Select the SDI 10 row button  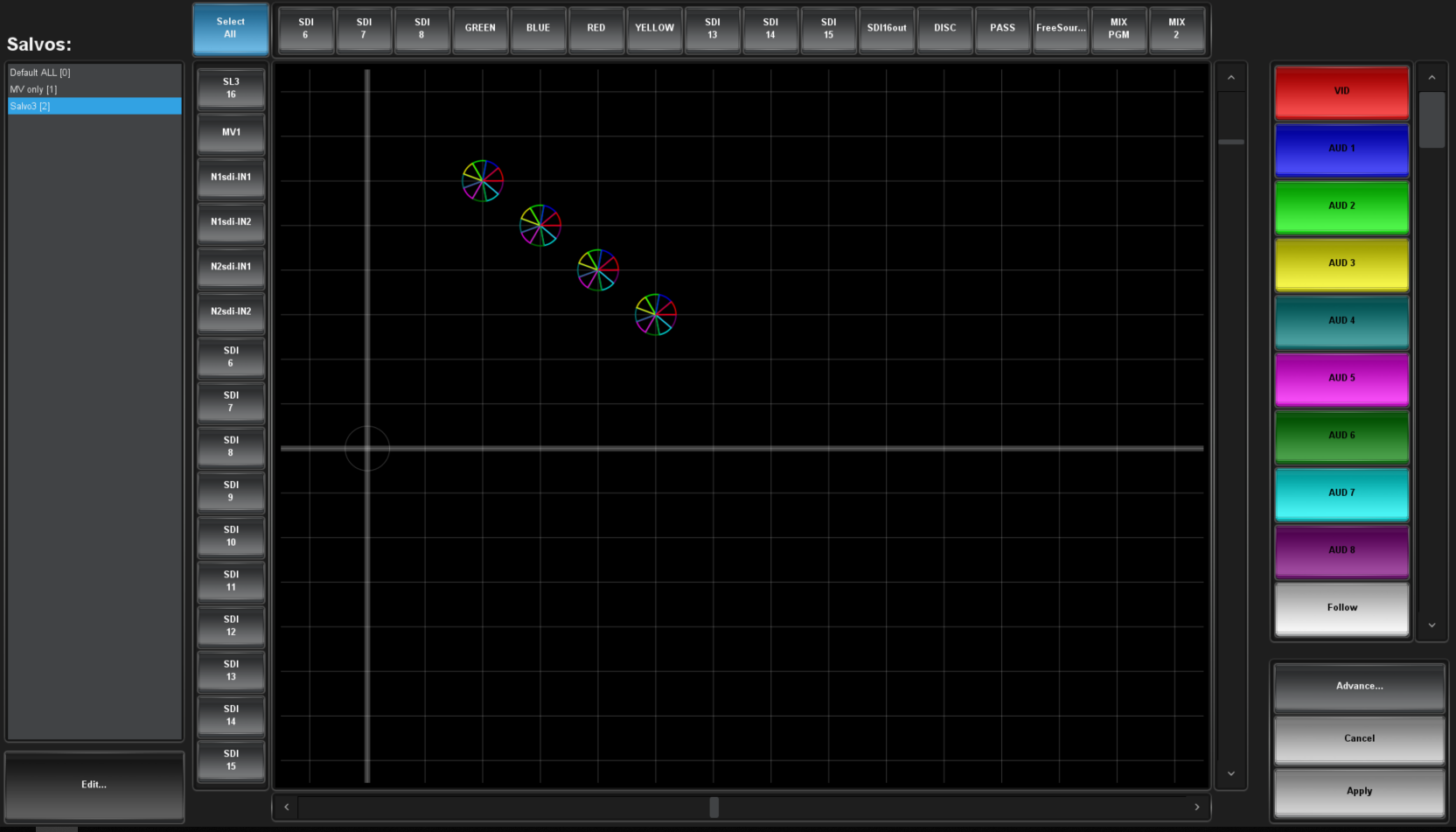point(231,536)
